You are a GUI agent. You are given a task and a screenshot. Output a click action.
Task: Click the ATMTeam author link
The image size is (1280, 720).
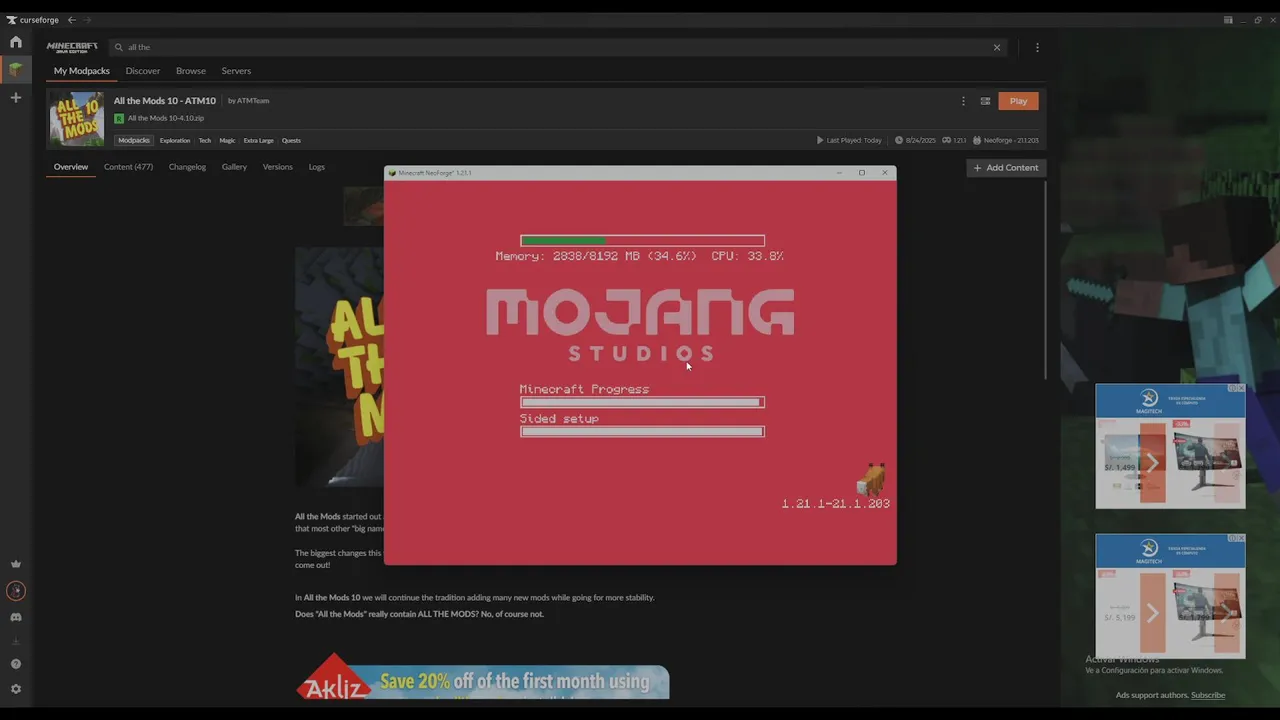coord(253,101)
